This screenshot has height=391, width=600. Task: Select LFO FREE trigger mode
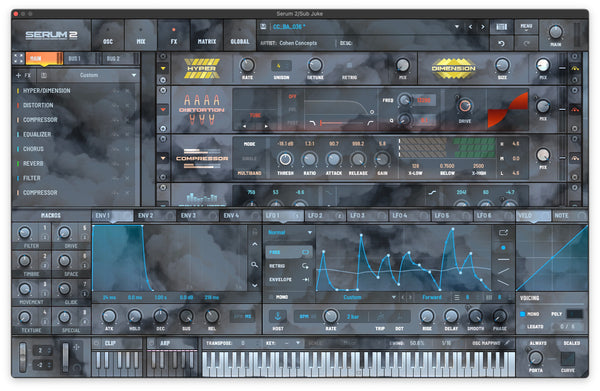[289, 252]
